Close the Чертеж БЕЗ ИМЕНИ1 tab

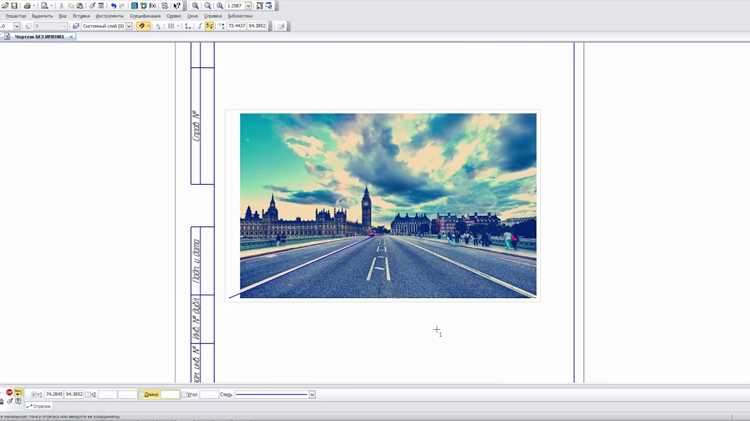(x=71, y=36)
